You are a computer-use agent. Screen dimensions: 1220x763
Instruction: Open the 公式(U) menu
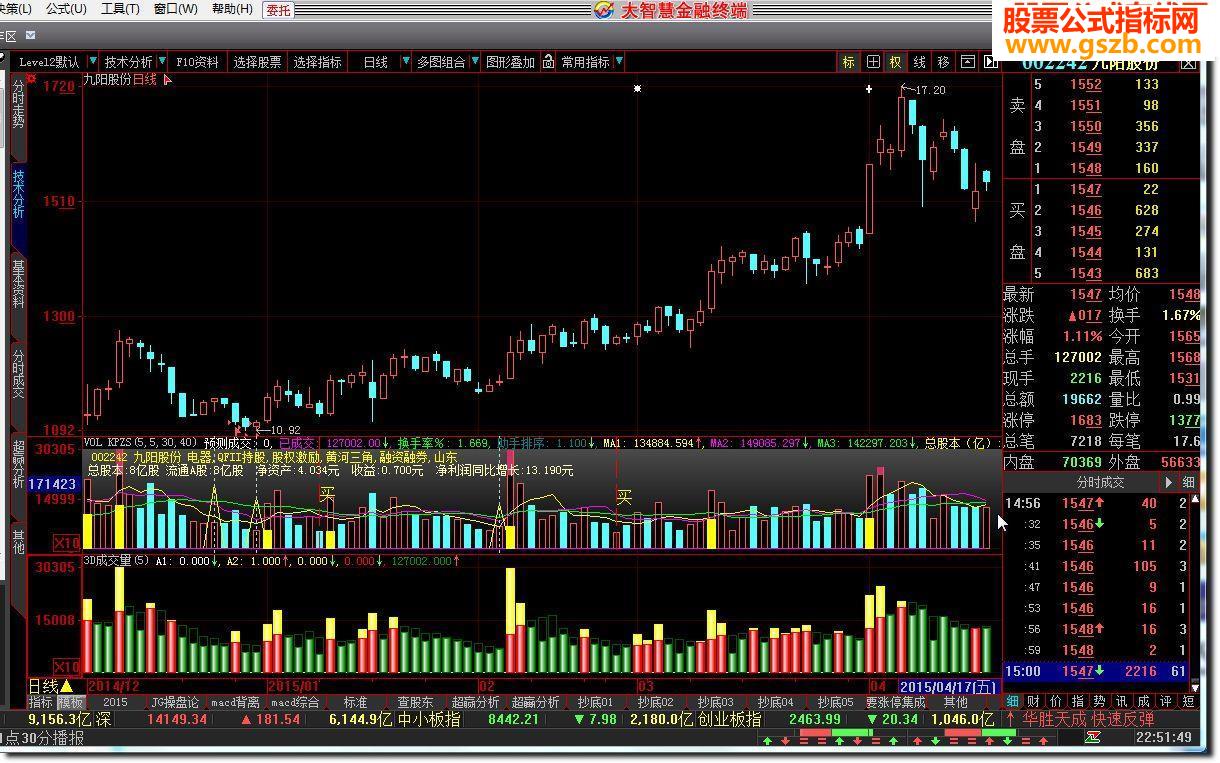point(66,9)
